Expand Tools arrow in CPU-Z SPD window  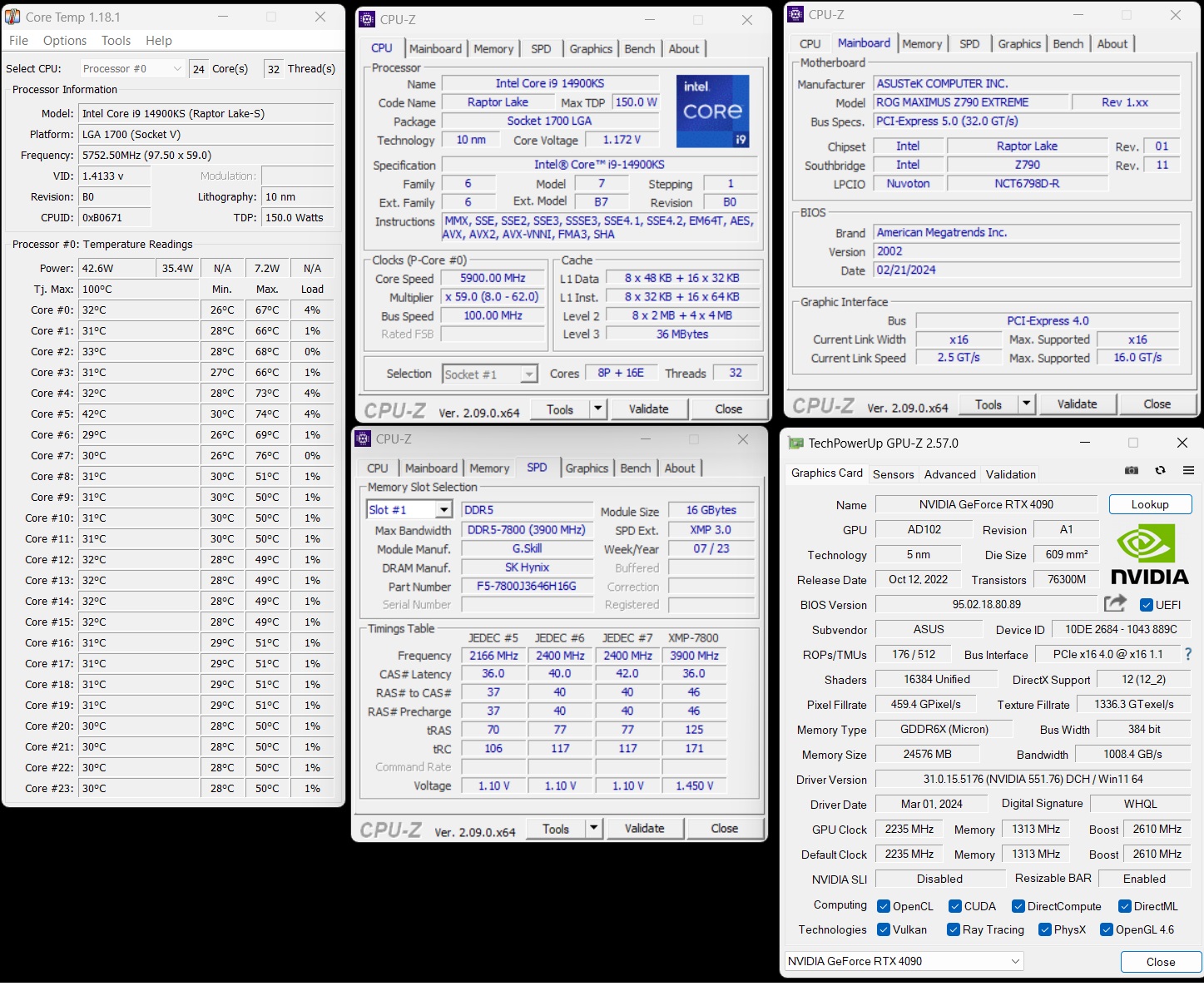point(593,829)
